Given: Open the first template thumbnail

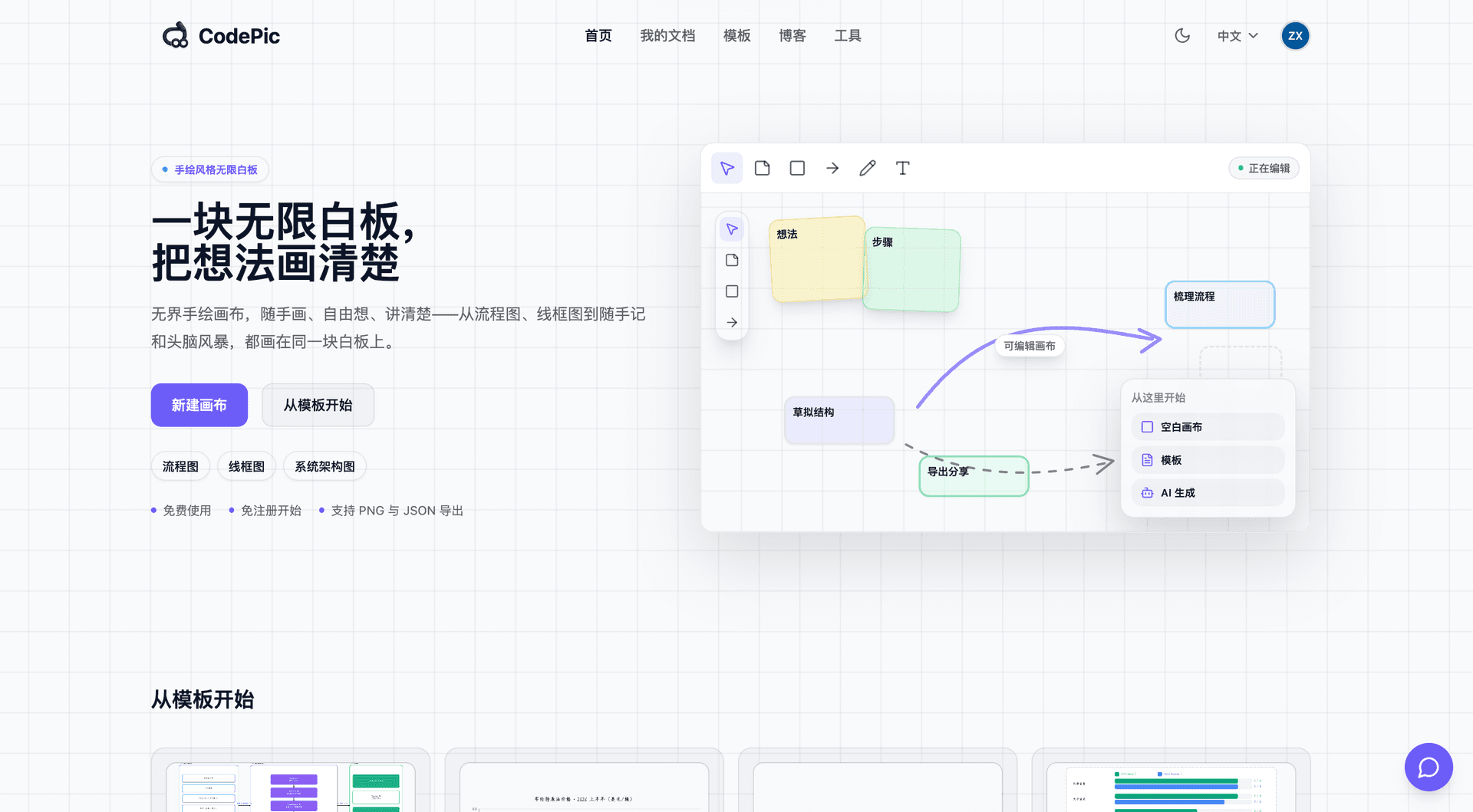Looking at the screenshot, I should click(x=290, y=781).
